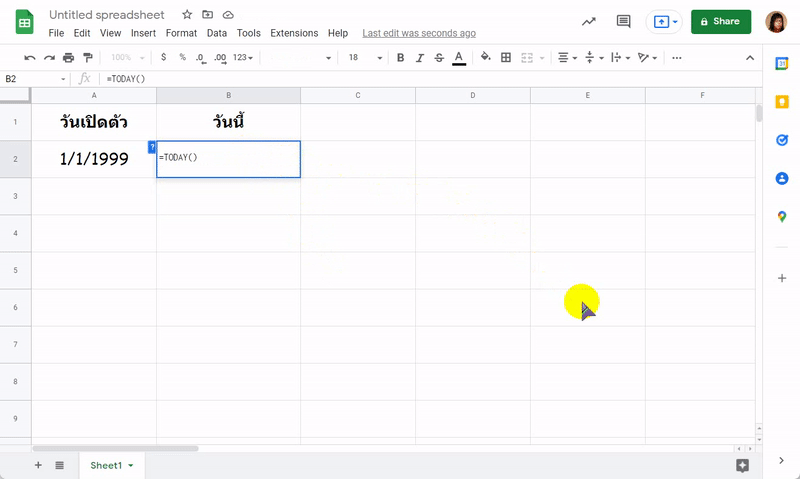Select column C header

coord(358,95)
